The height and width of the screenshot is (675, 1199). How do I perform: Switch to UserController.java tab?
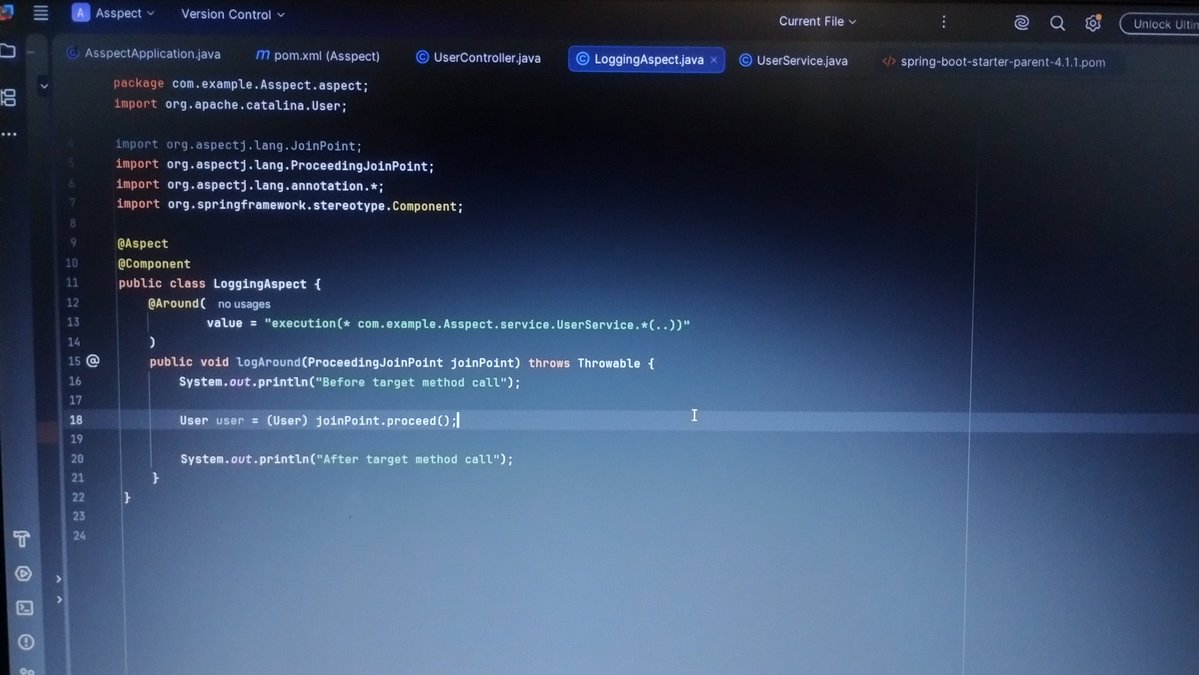(478, 57)
